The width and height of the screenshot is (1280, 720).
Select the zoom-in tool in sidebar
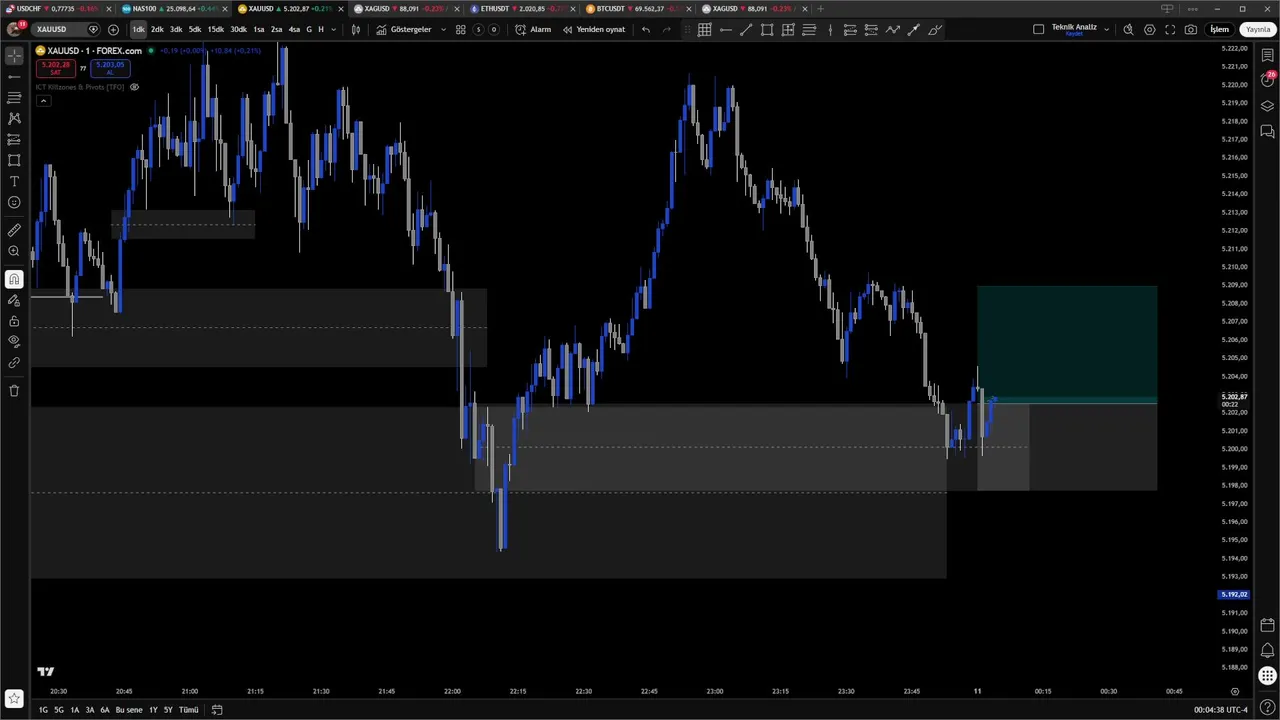14,251
